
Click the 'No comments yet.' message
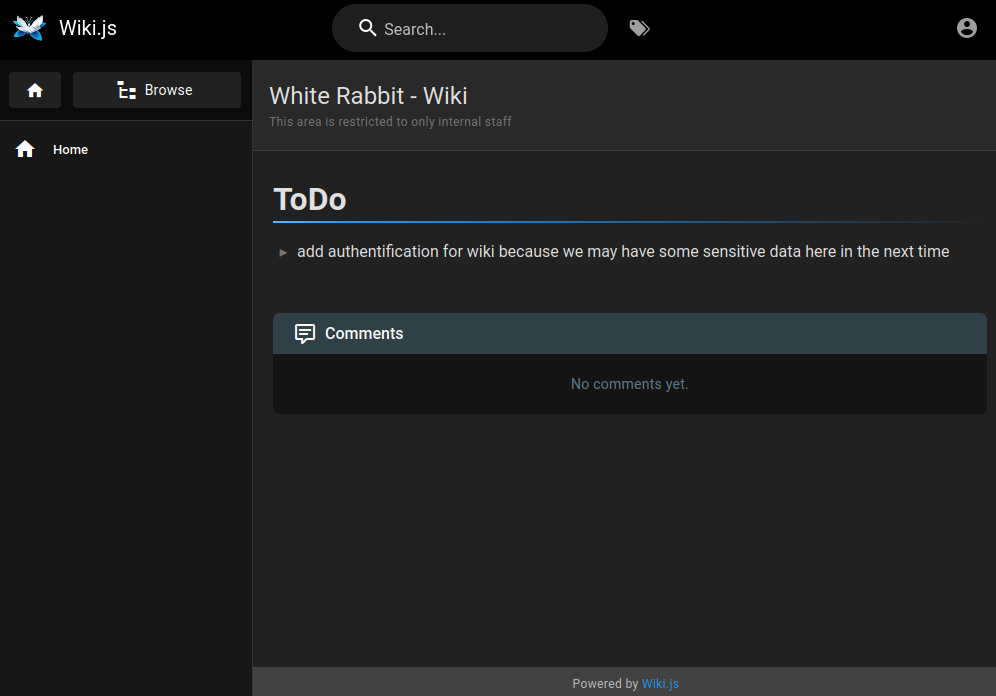pos(629,384)
